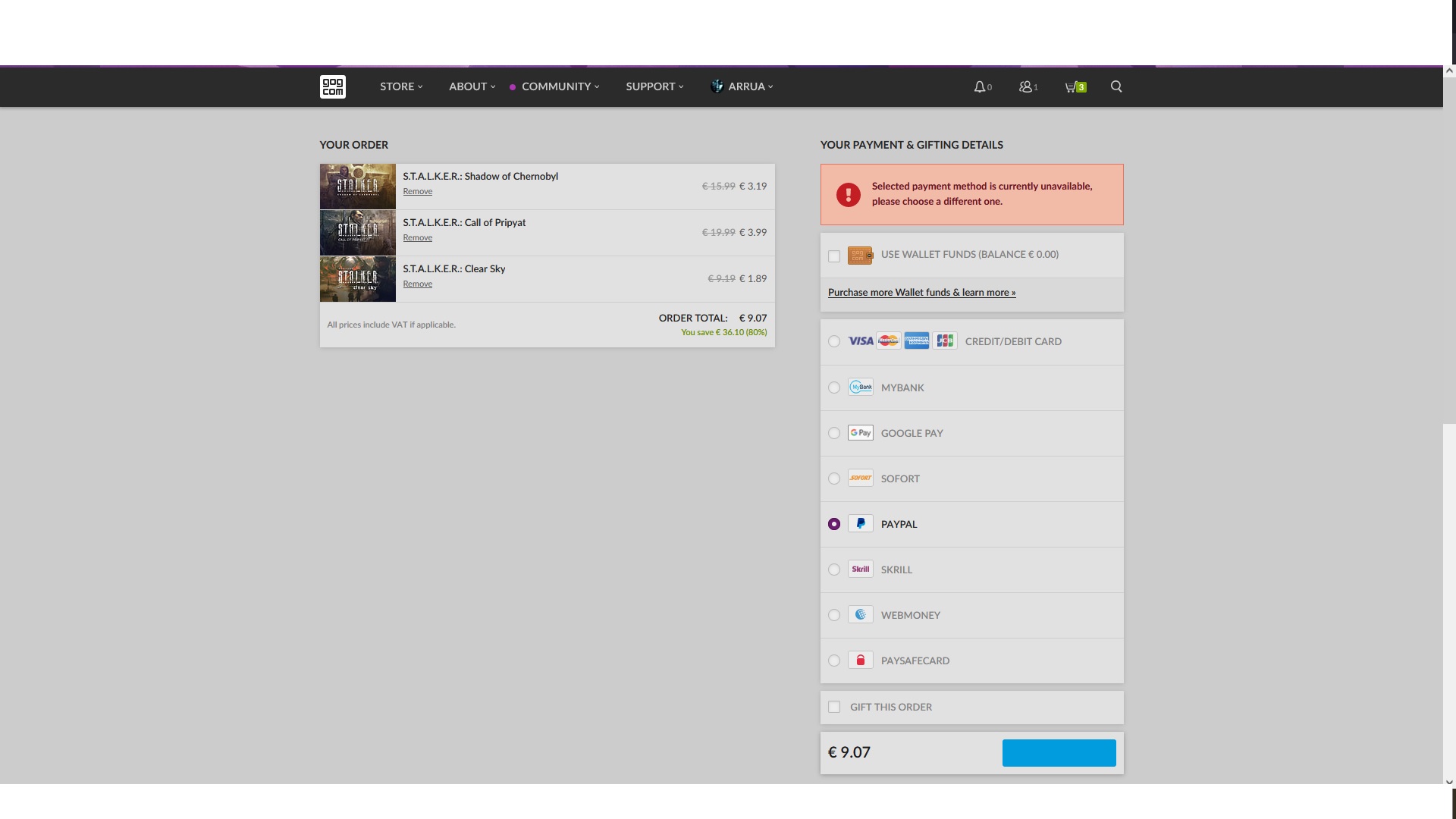Screen dimensions: 1456x819
Task: Open the shopping cart icon
Action: 1070,86
